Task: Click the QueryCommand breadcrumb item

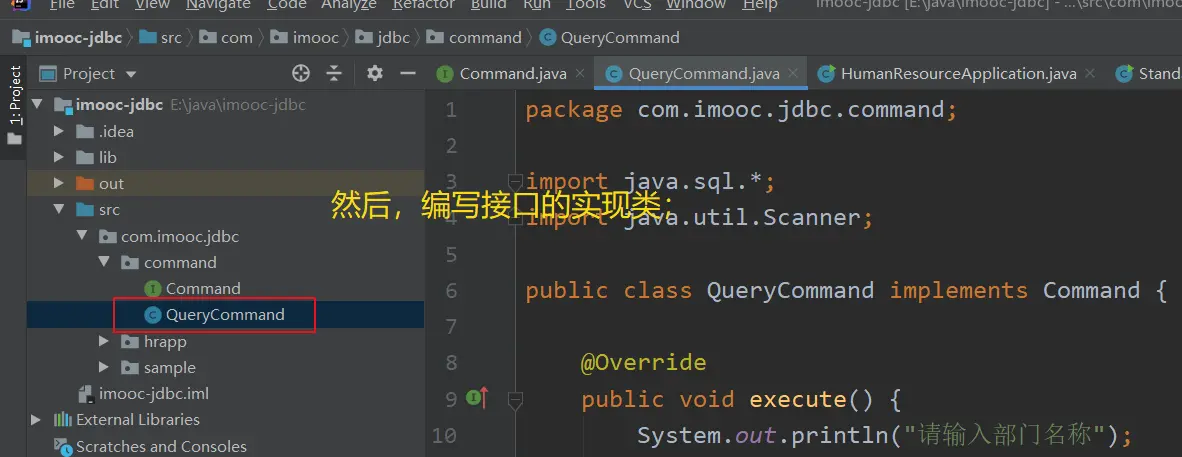Action: point(619,38)
